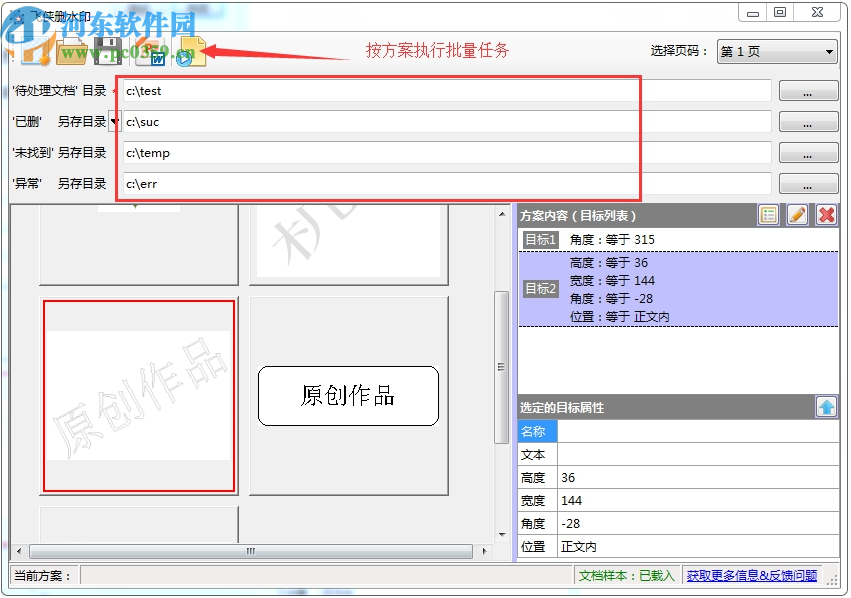Browse for the '已删' save directory (... button)
Image resolution: width=851 pixels, height=598 pixels.
click(x=808, y=122)
